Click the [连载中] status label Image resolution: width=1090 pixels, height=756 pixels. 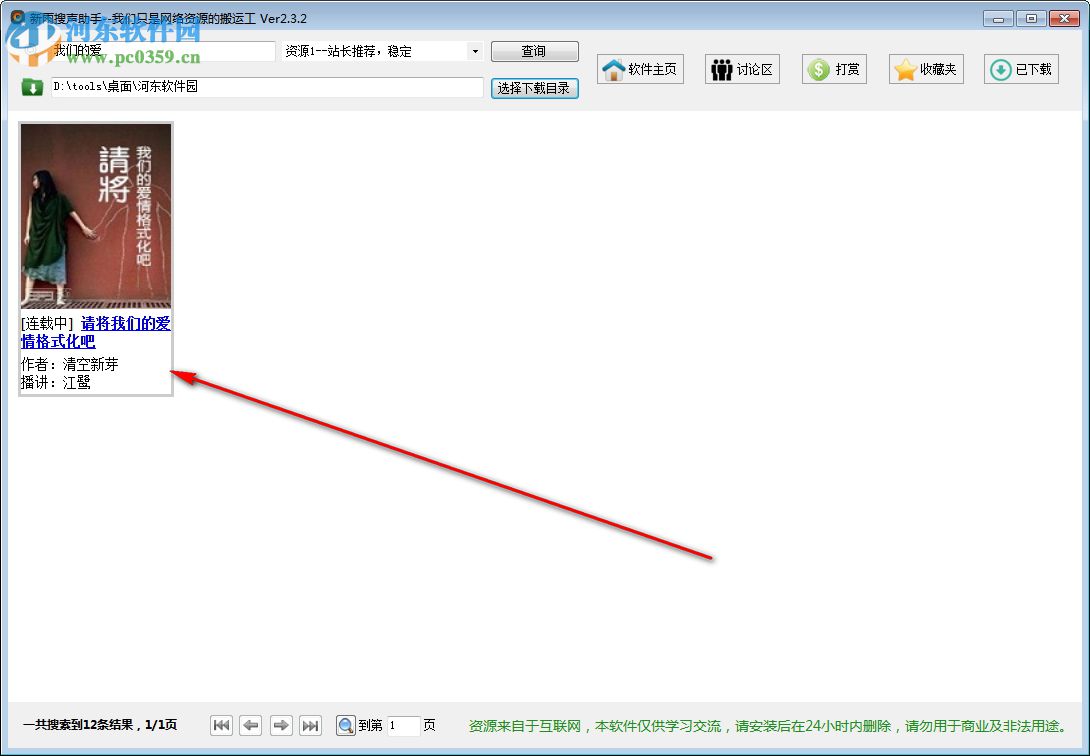pos(47,324)
